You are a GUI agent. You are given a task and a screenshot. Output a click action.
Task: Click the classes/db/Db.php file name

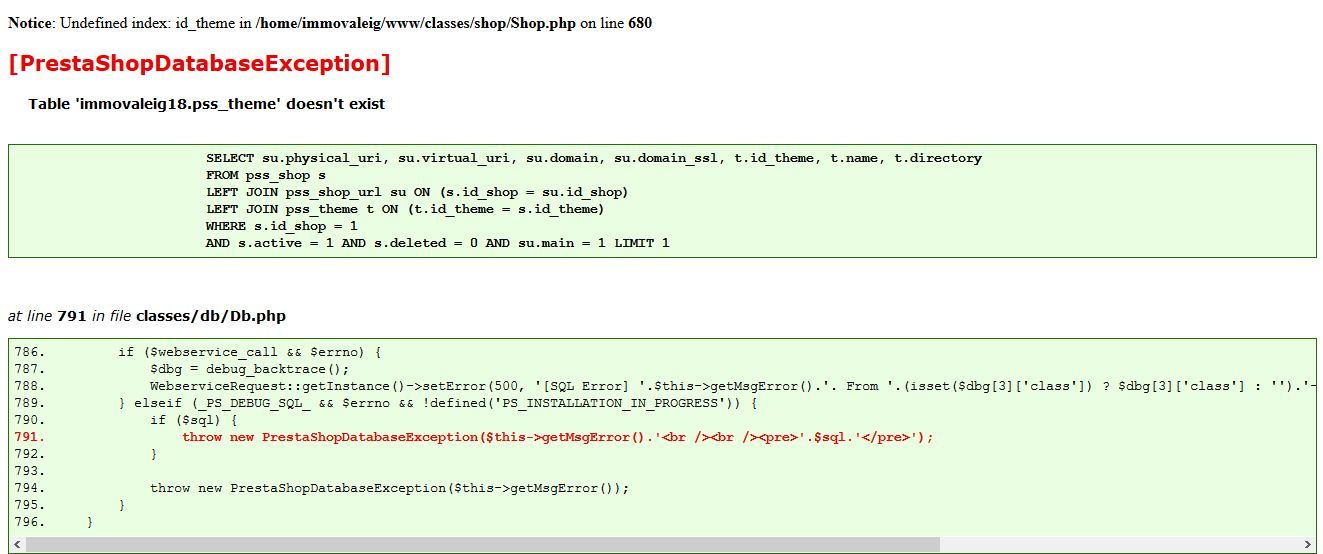pos(210,316)
